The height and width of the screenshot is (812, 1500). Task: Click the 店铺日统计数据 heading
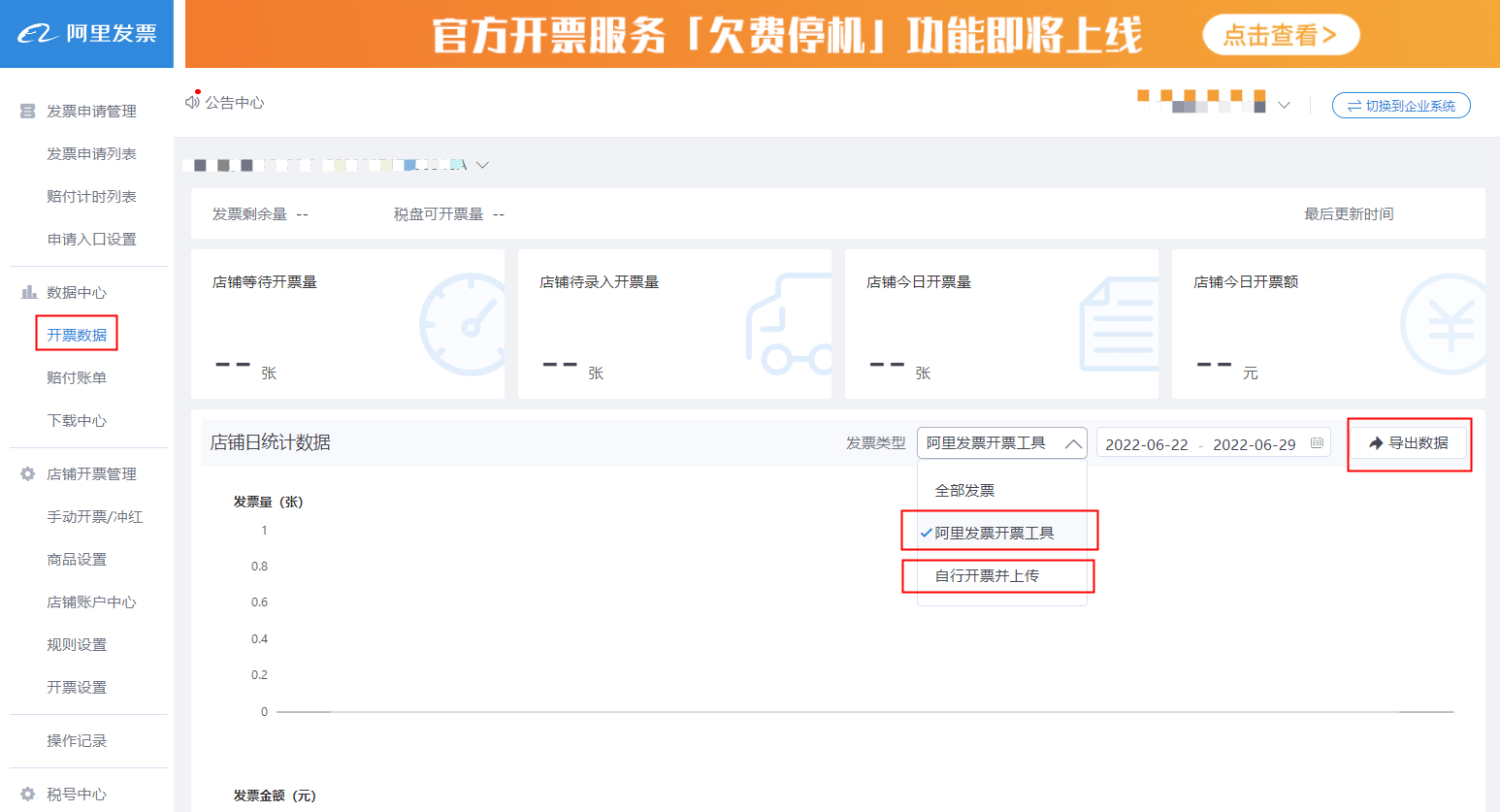pos(271,442)
